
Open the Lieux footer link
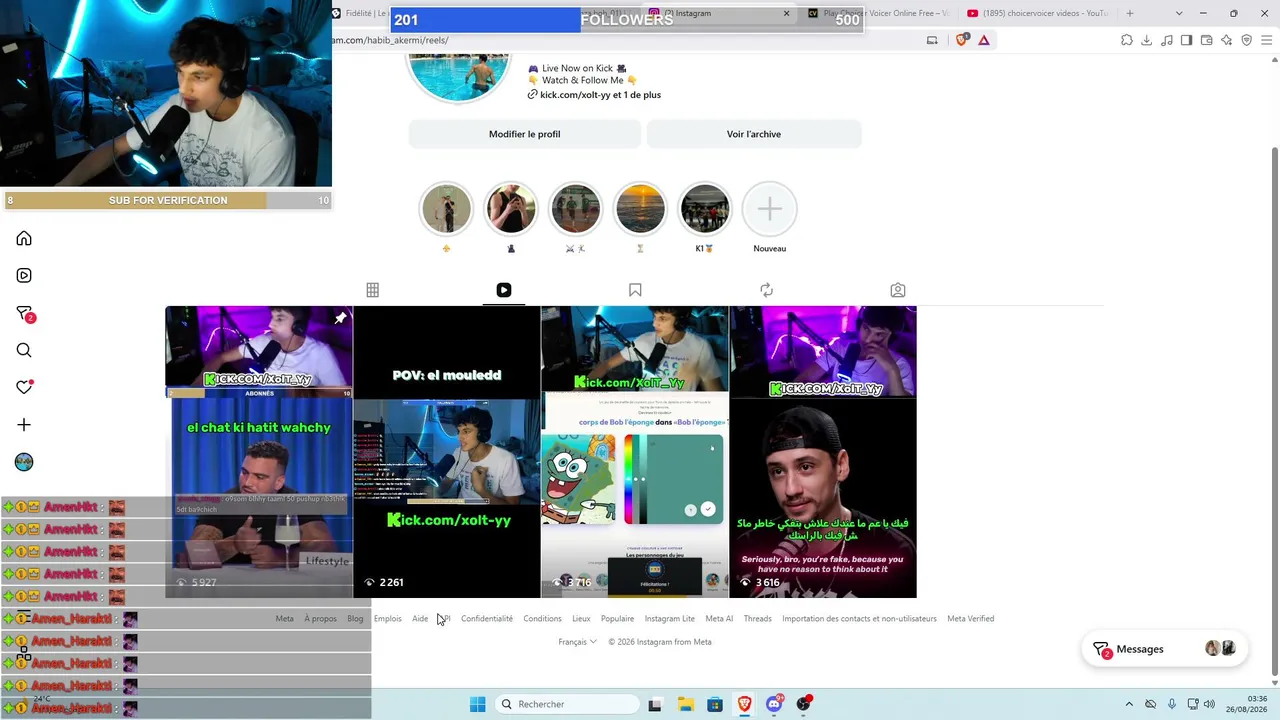(x=581, y=619)
